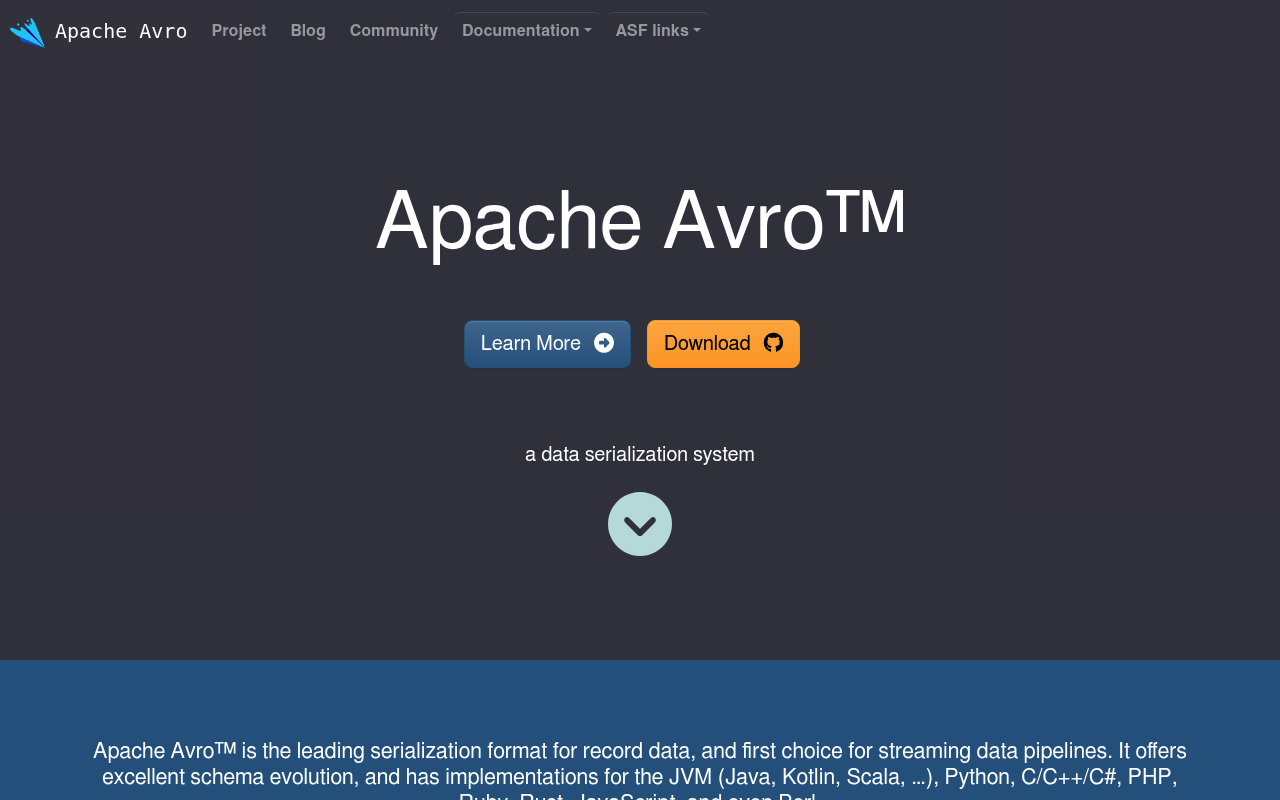Click the 'a data serialization system' tagline

pyautogui.click(x=640, y=454)
